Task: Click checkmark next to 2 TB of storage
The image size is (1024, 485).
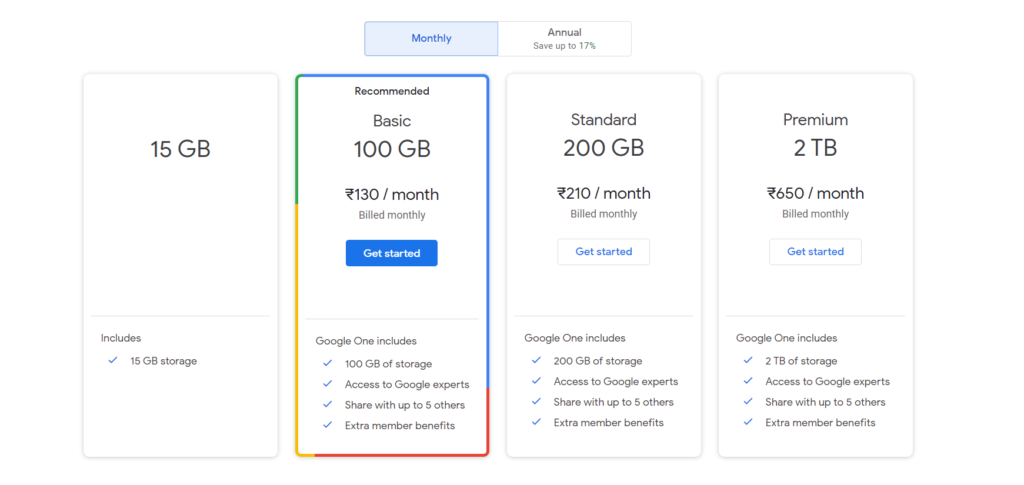Action: (x=748, y=361)
